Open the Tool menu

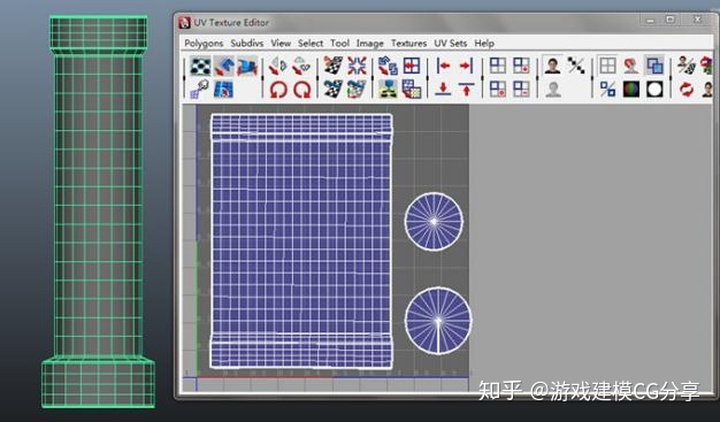click(340, 43)
